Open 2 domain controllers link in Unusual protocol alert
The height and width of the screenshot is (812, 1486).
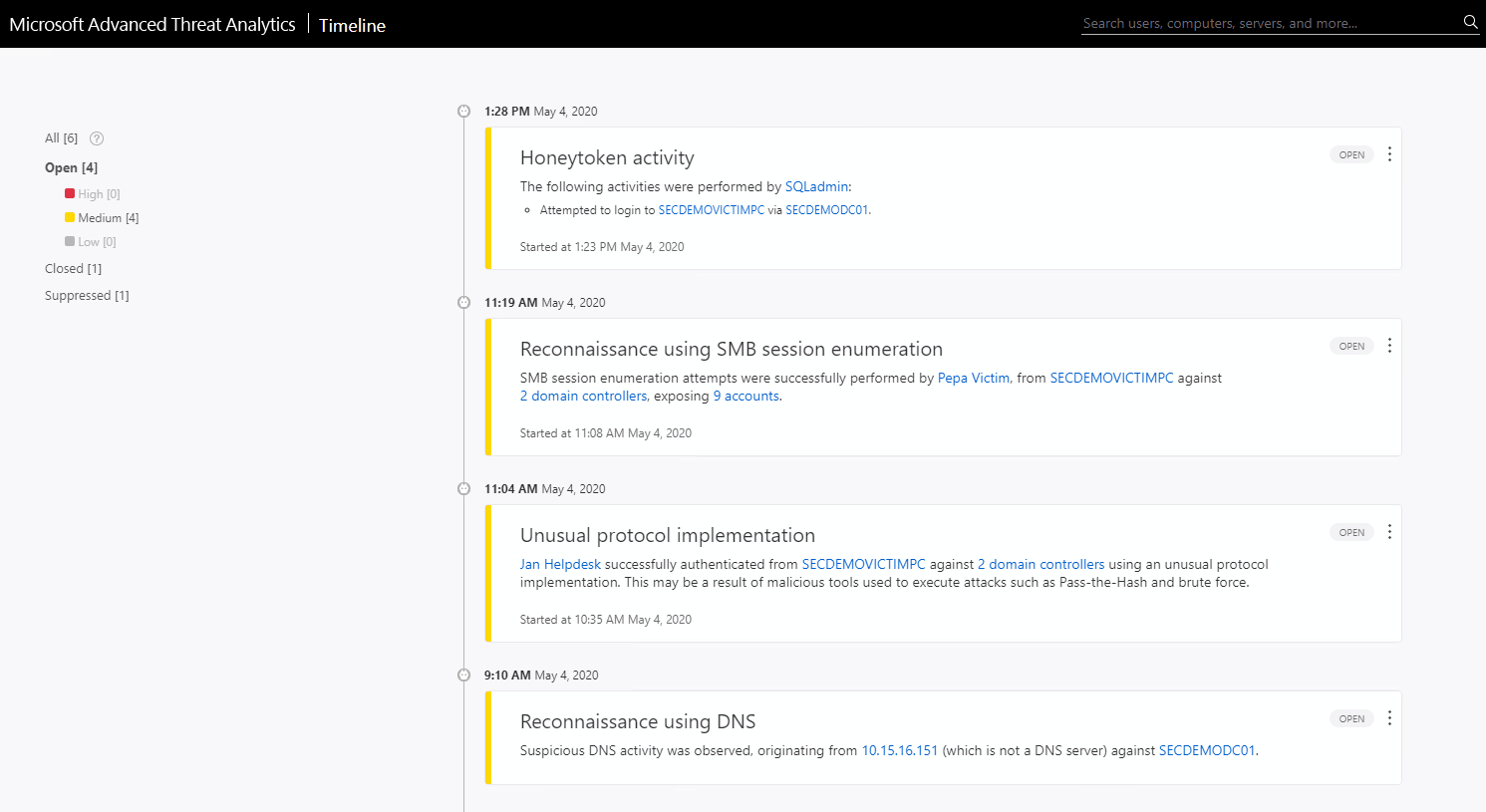coord(1040,564)
